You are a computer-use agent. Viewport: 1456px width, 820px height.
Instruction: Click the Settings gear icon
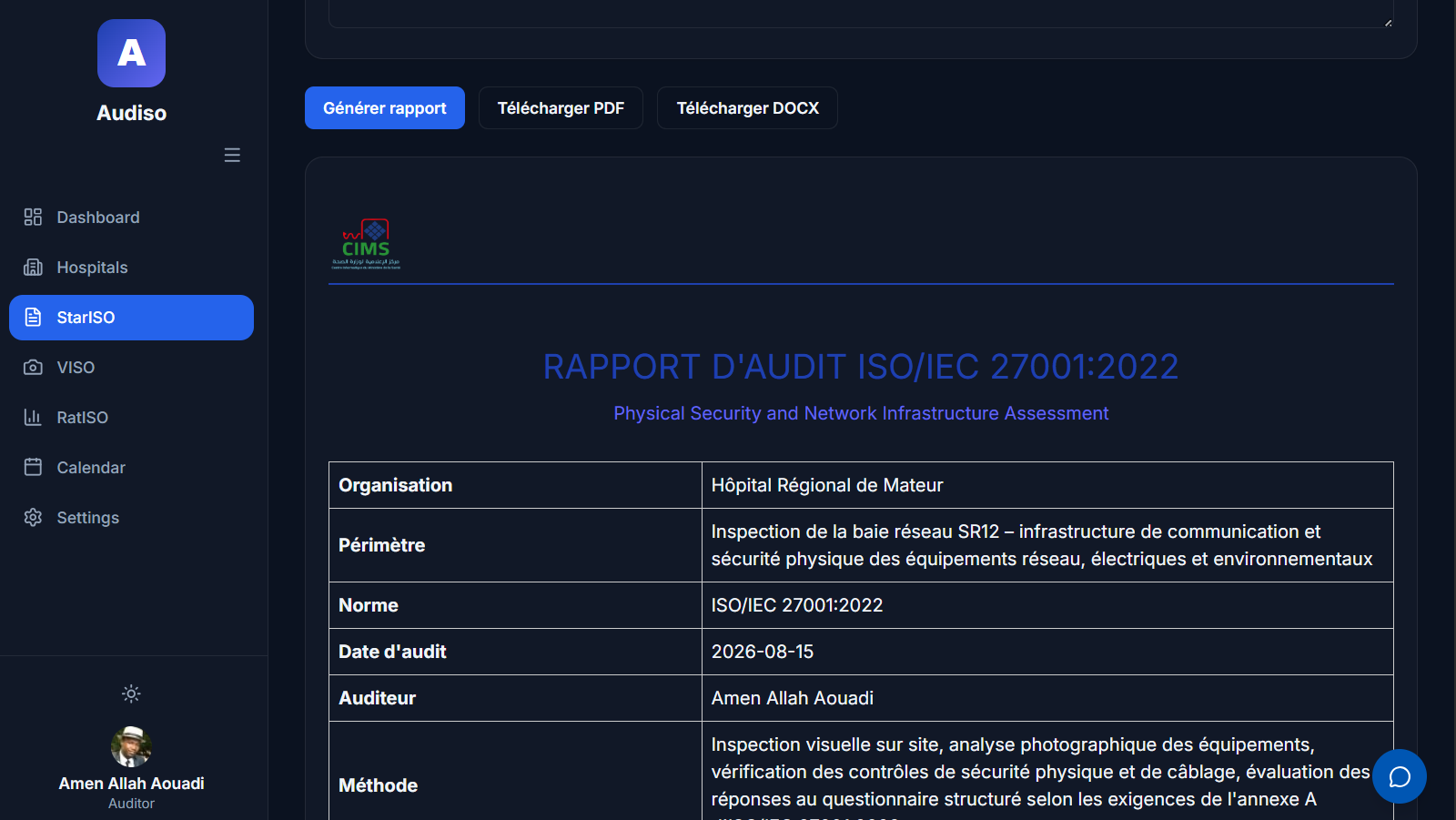pyautogui.click(x=33, y=517)
